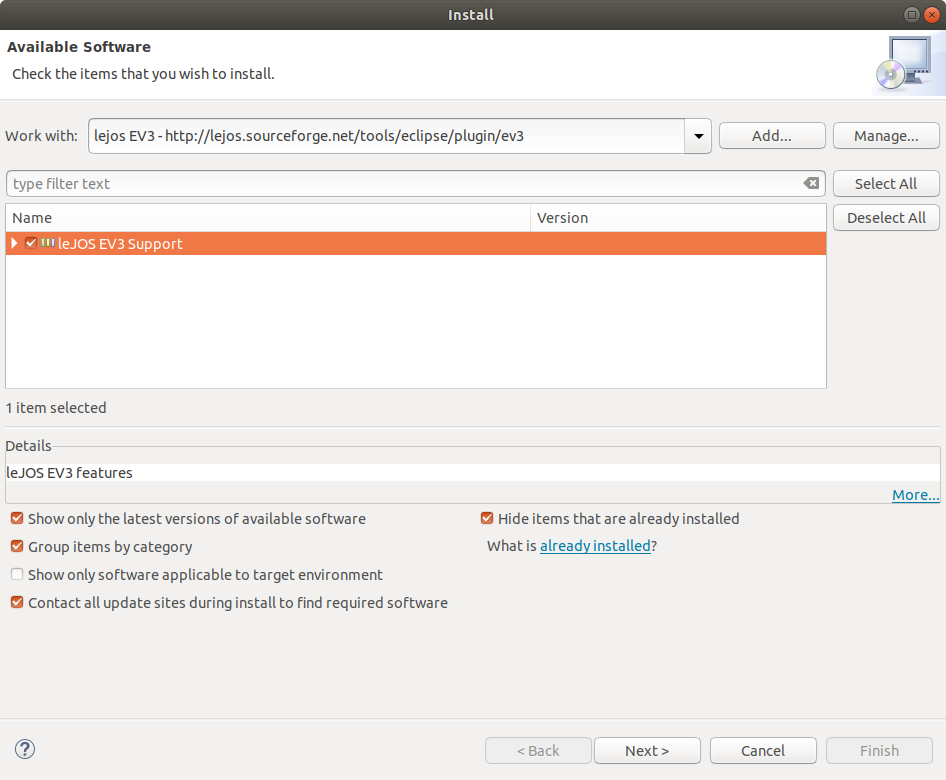
Task: Click the Eclipse window icon in title bar
Action: (x=911, y=14)
